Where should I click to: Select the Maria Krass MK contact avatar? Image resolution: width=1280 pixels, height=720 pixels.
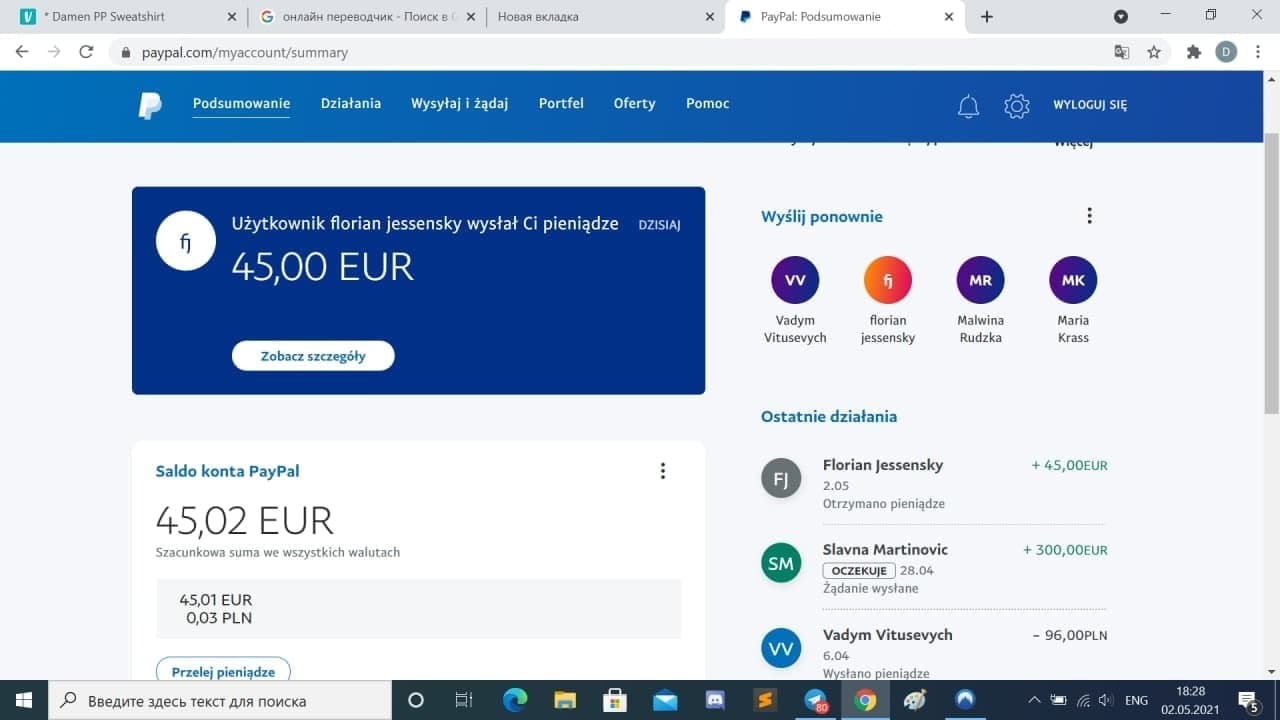coord(1073,280)
